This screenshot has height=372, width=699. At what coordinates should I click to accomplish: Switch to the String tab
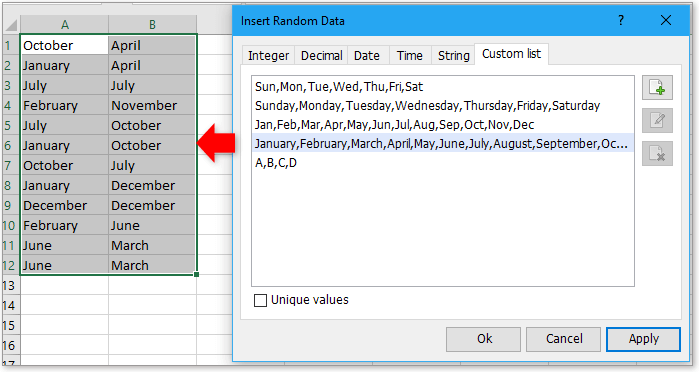coord(453,56)
